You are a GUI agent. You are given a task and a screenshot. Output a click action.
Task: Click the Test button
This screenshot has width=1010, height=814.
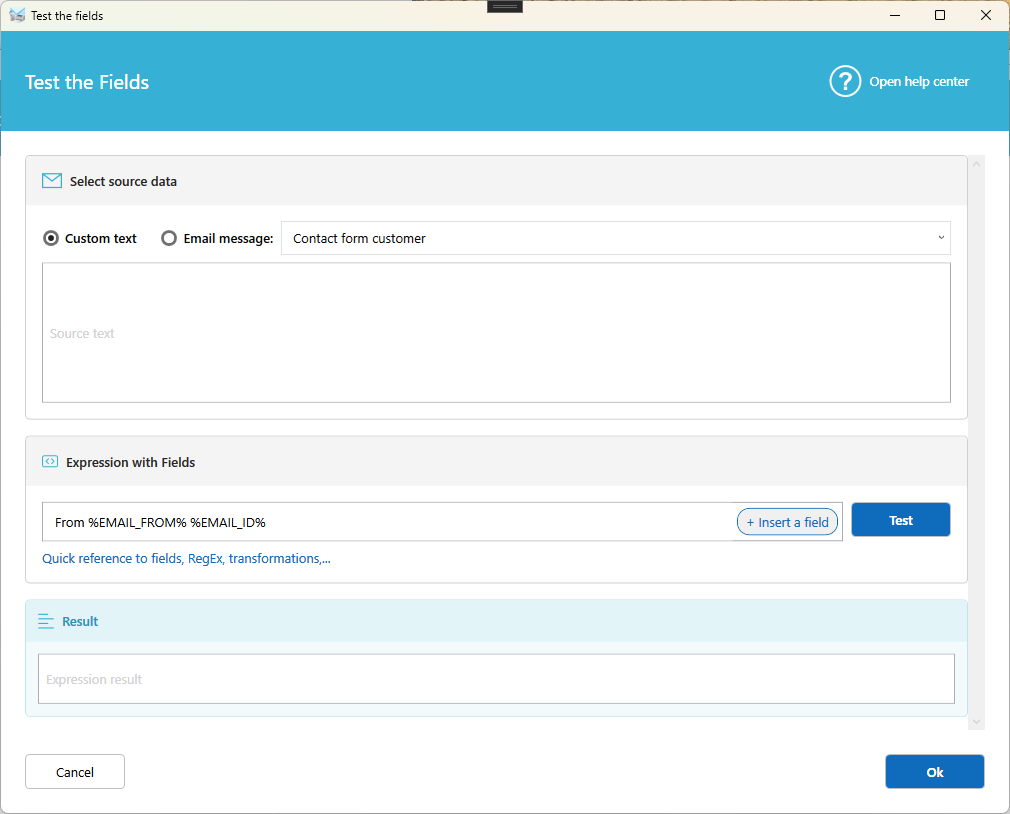900,520
